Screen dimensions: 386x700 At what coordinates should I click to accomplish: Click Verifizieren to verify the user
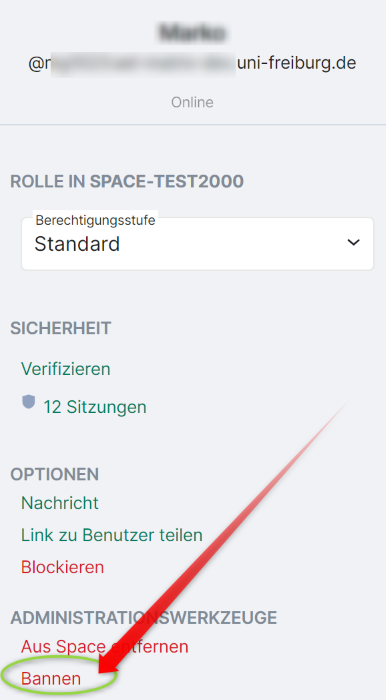pyautogui.click(x=66, y=369)
